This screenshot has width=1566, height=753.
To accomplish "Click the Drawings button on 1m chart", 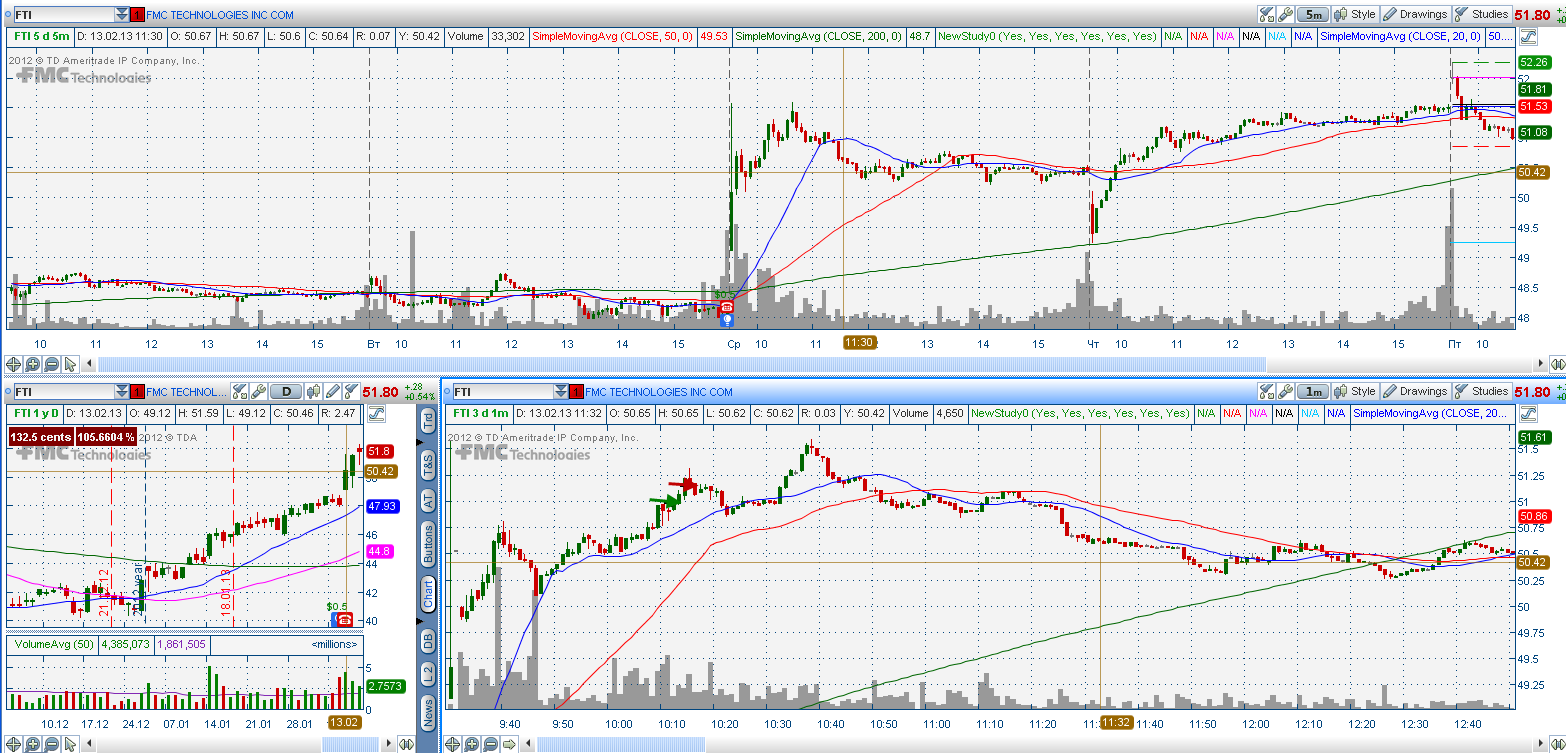I will [x=1415, y=392].
